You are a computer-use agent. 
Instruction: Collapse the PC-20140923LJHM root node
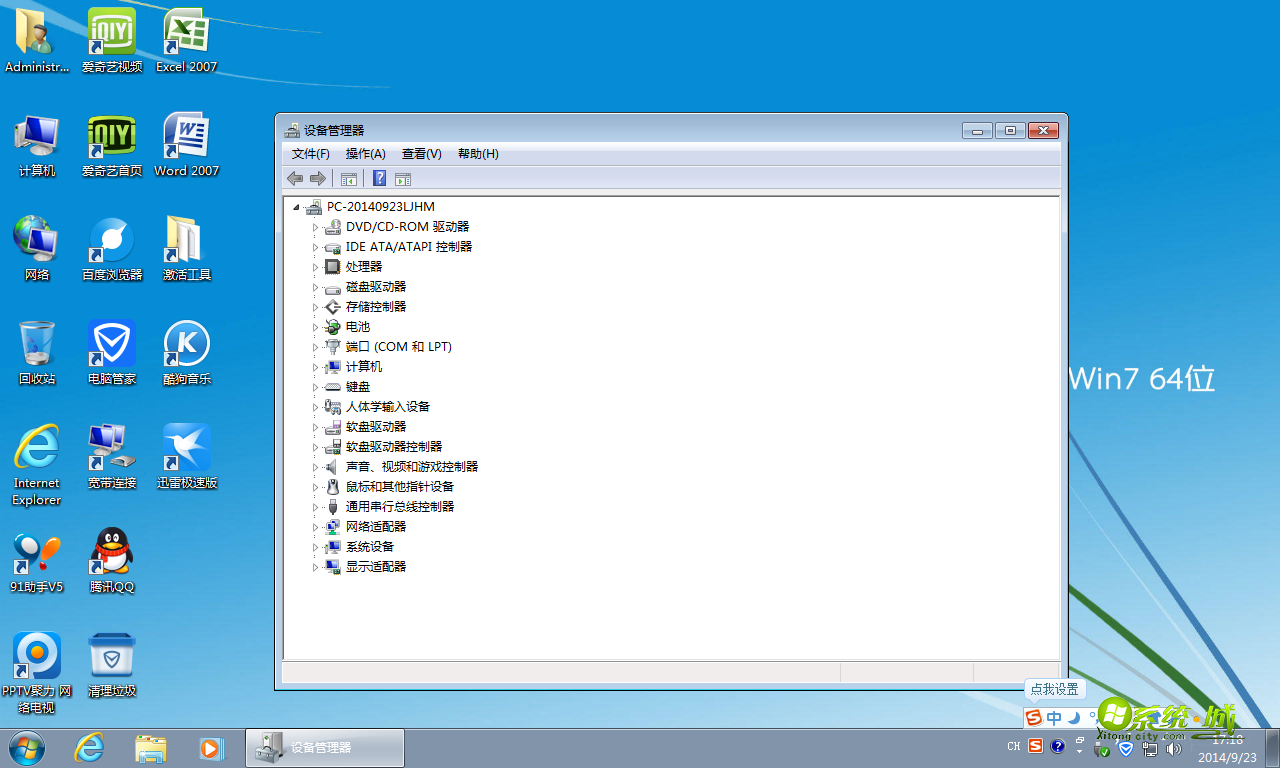coord(296,206)
